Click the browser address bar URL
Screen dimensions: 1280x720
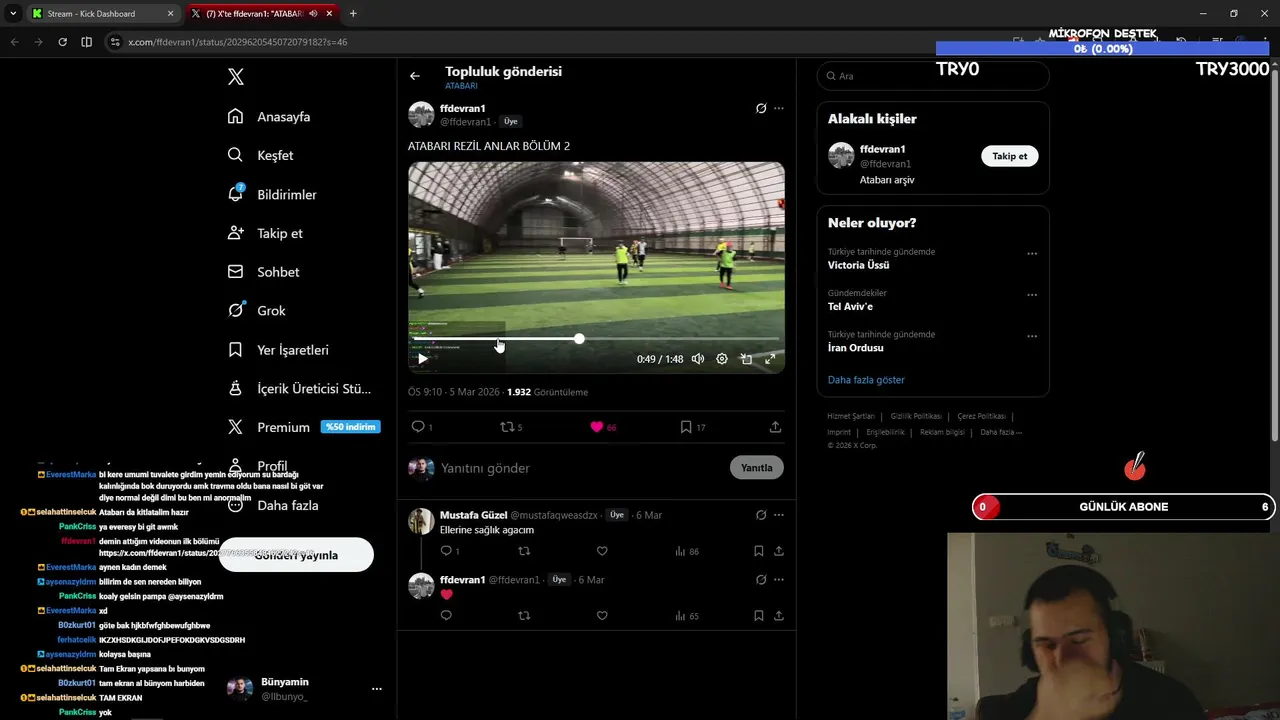[238, 42]
